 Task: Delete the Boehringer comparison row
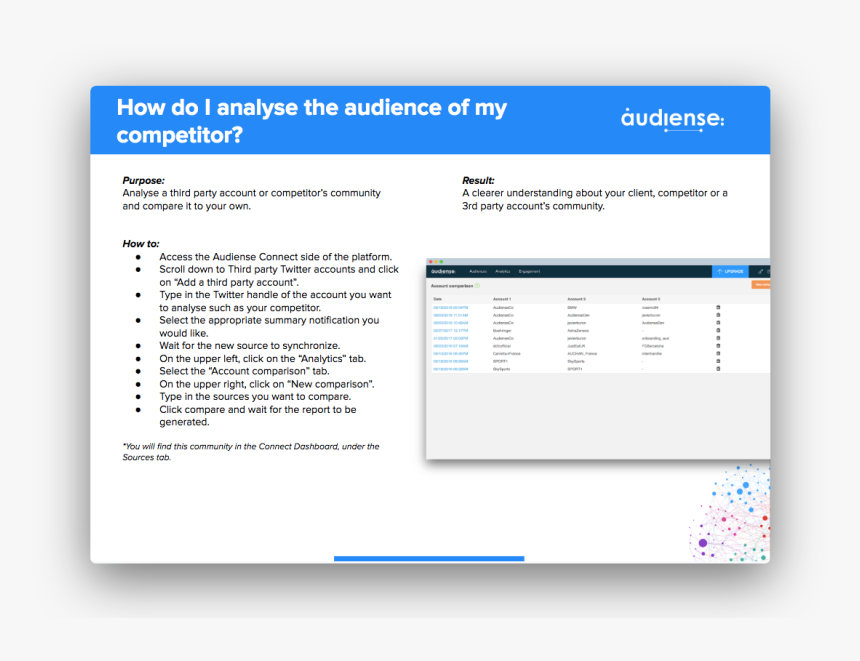click(718, 331)
